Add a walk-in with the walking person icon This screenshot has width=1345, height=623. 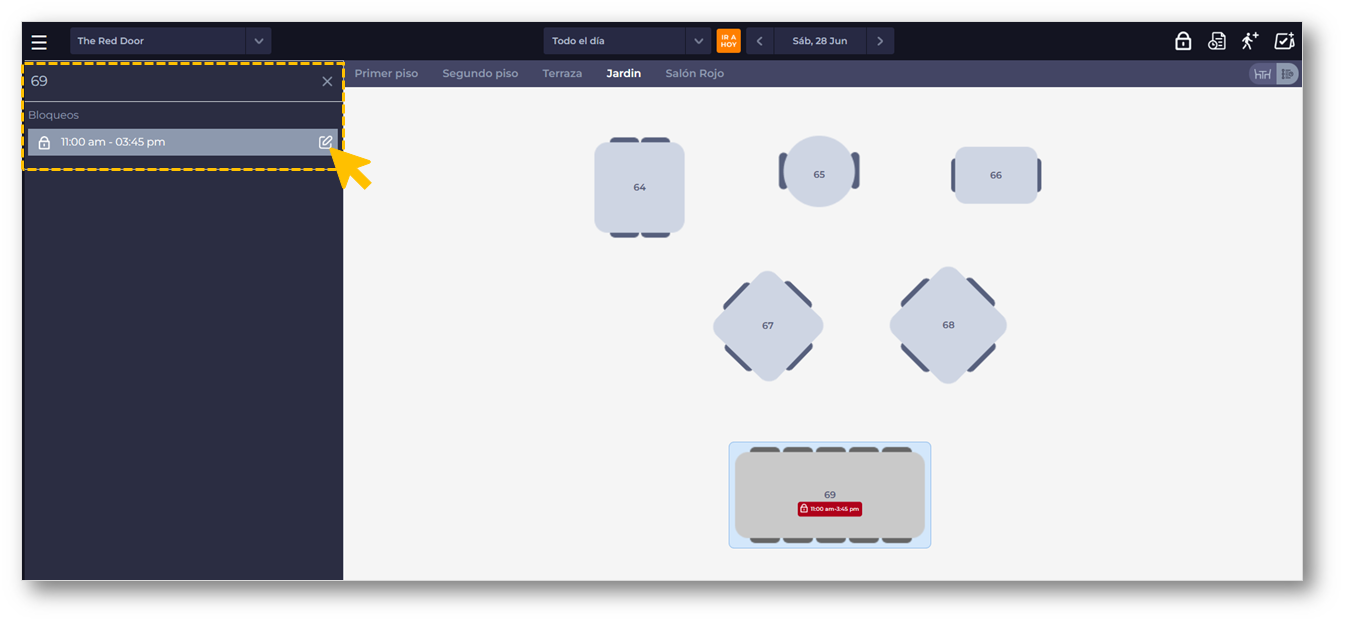[1250, 41]
